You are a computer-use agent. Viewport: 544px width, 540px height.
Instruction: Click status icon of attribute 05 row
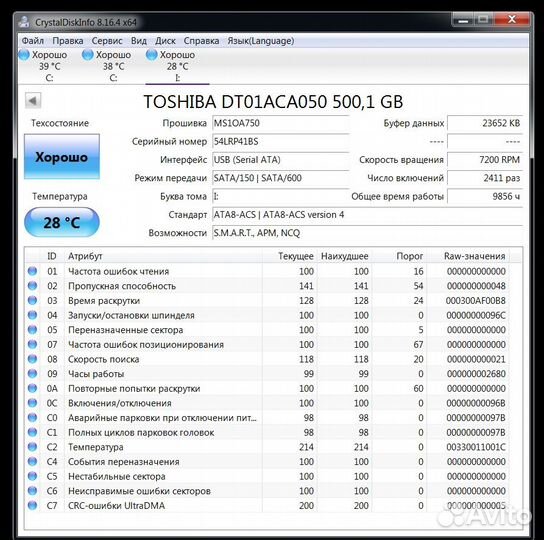pos(32,330)
